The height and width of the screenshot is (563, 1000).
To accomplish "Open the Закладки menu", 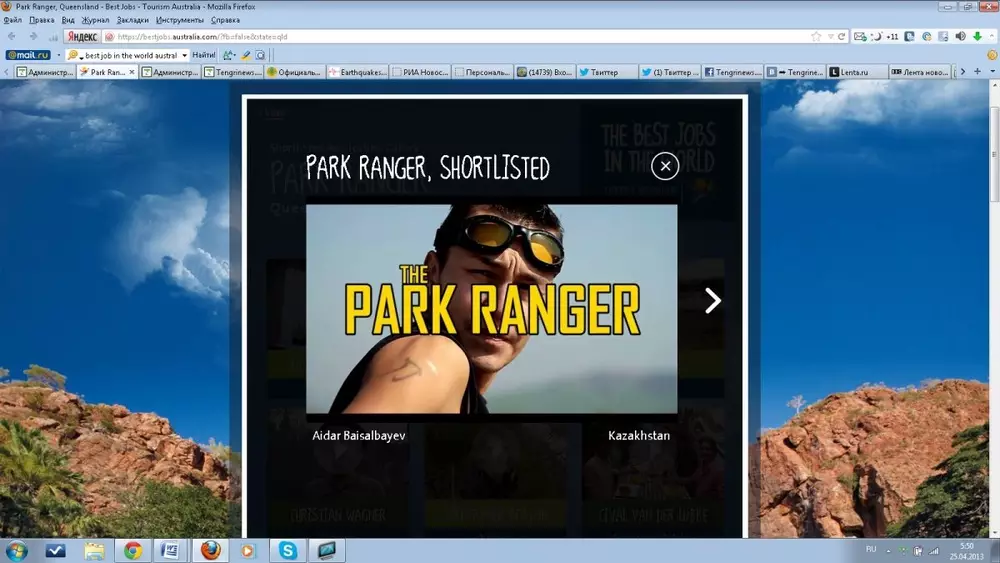I will (132, 20).
